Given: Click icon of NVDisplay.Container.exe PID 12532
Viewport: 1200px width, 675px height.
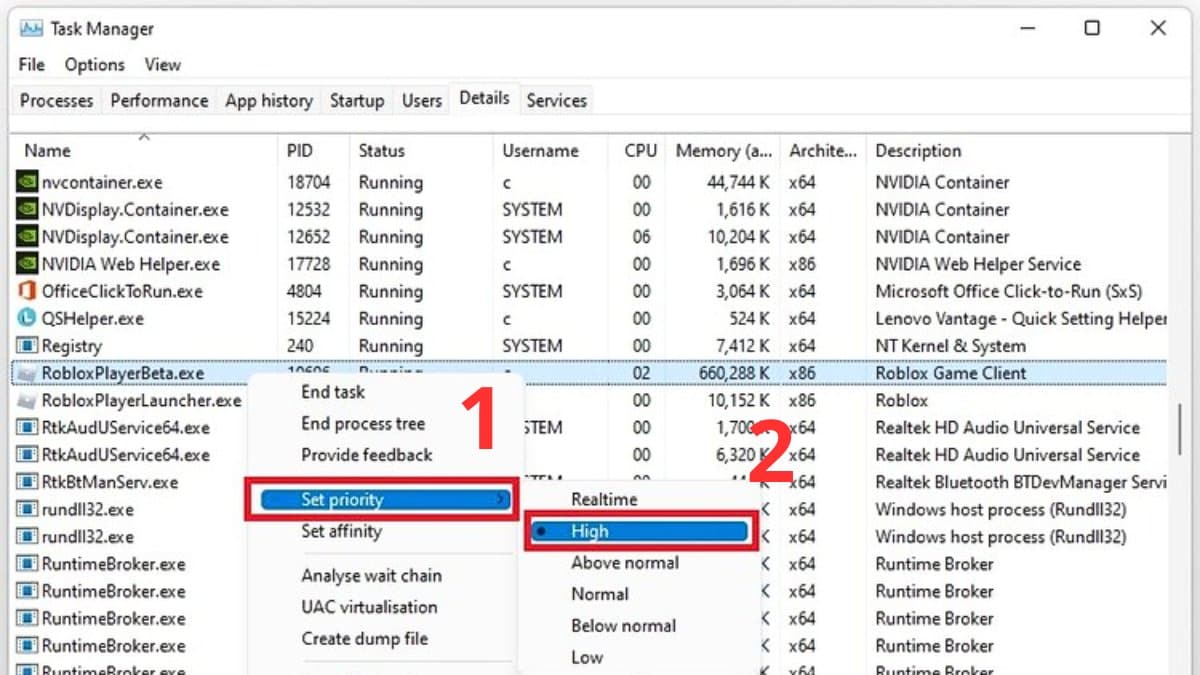Looking at the screenshot, I should click(27, 209).
